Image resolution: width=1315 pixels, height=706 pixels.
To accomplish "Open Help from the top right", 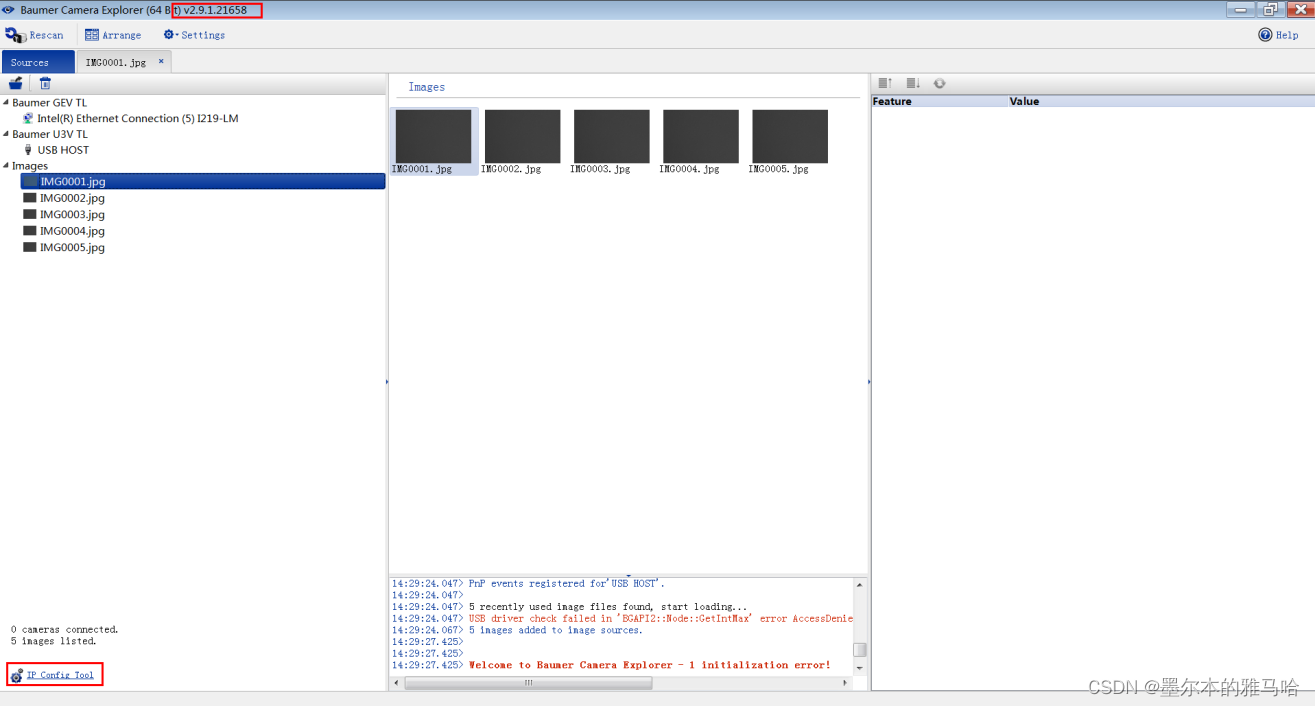I will click(1278, 35).
